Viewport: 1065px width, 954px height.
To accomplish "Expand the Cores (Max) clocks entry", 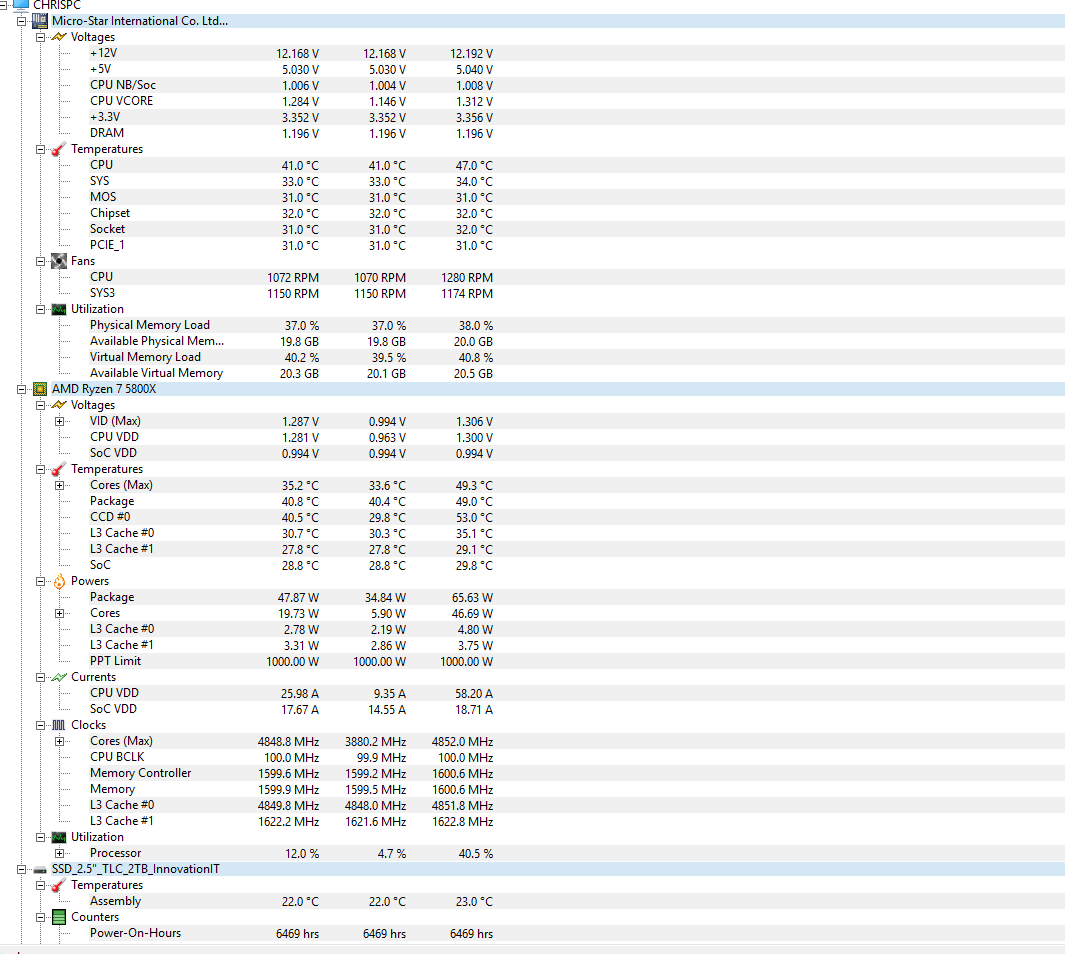I will click(x=59, y=741).
